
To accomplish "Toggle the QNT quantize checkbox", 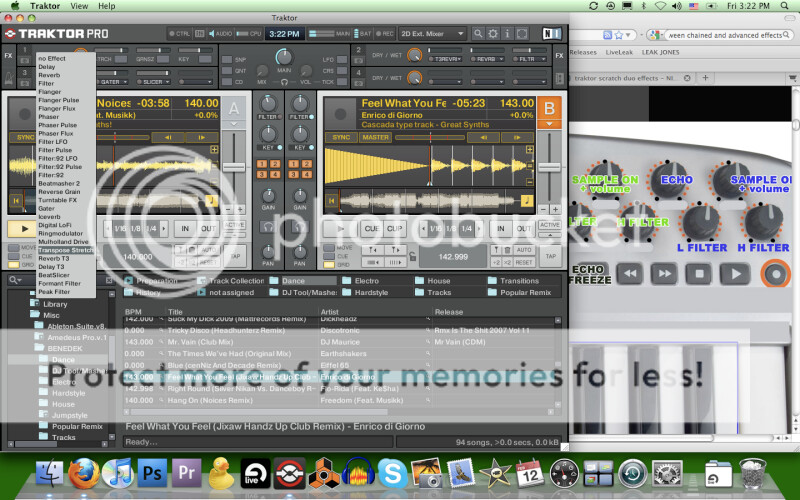I will (x=227, y=71).
